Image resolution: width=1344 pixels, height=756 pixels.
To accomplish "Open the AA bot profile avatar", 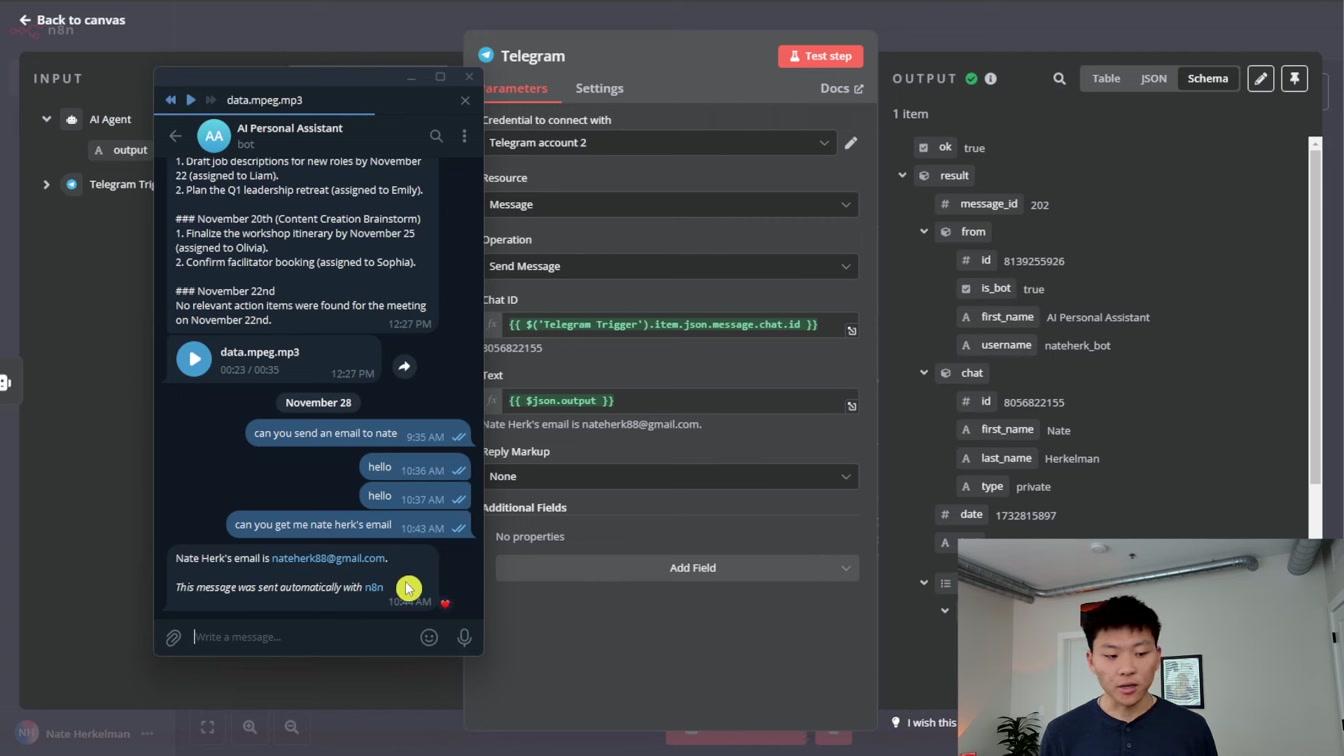I will (x=214, y=136).
